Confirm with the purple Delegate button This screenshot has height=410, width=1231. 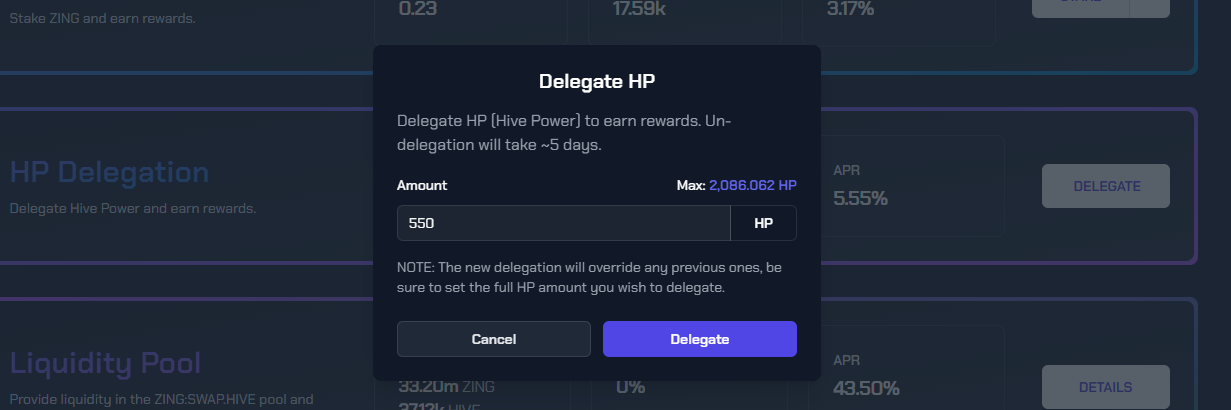699,339
